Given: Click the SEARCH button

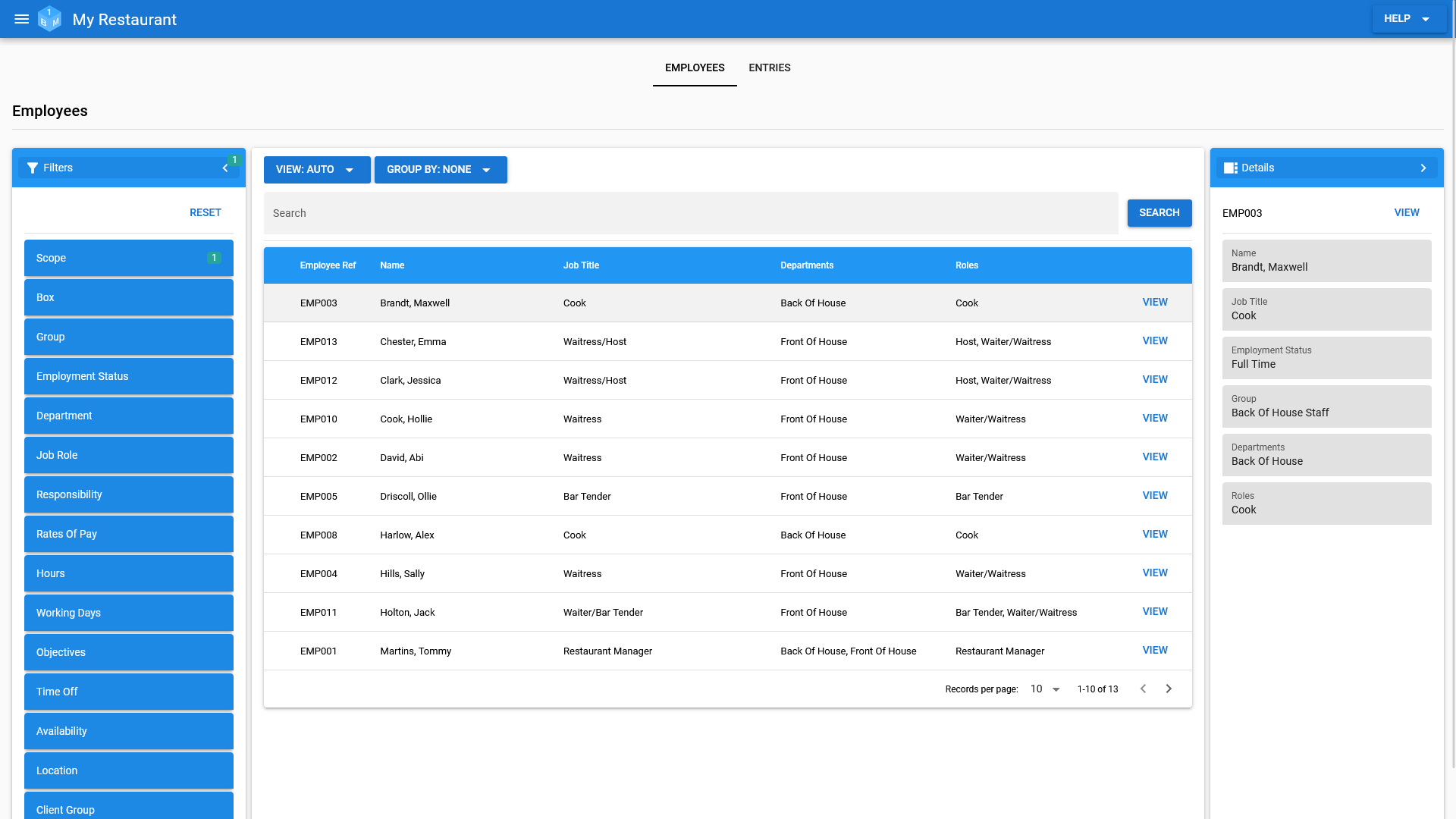Looking at the screenshot, I should 1159,213.
